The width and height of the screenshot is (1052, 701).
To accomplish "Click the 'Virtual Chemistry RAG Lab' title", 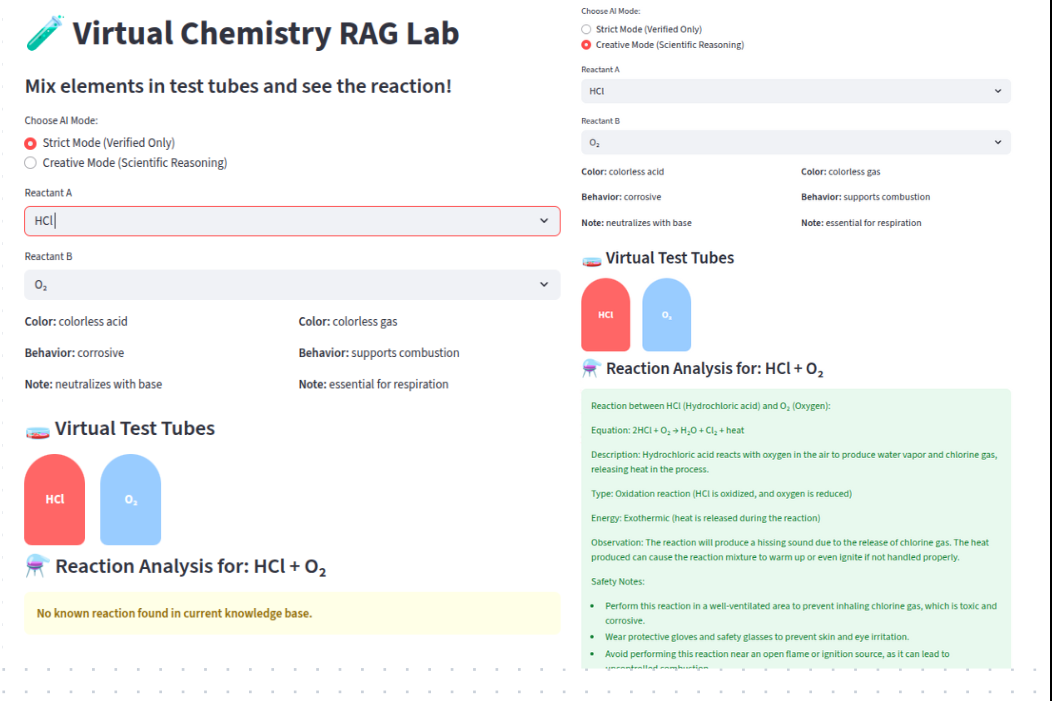I will coord(265,34).
